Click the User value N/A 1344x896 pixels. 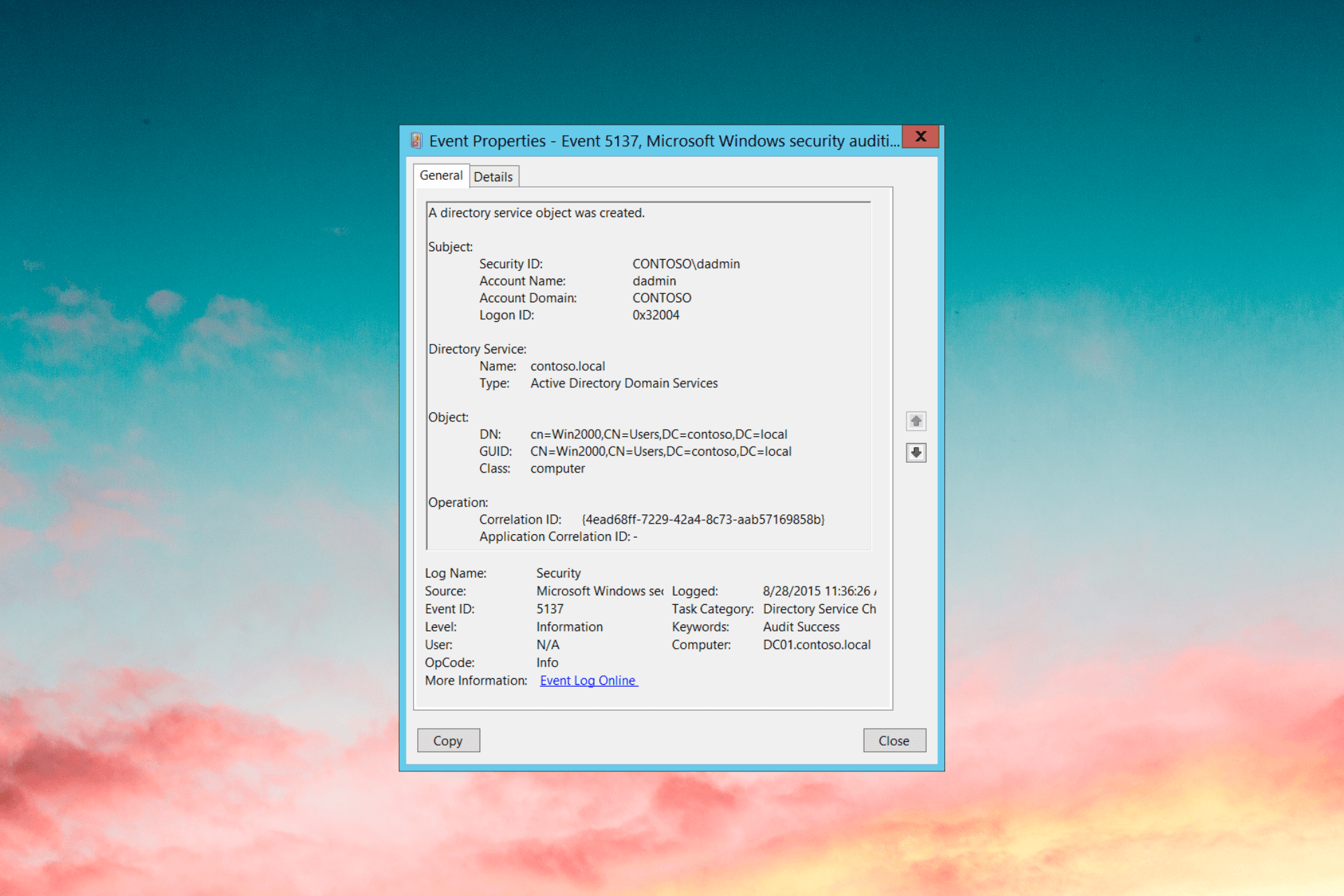[548, 645]
